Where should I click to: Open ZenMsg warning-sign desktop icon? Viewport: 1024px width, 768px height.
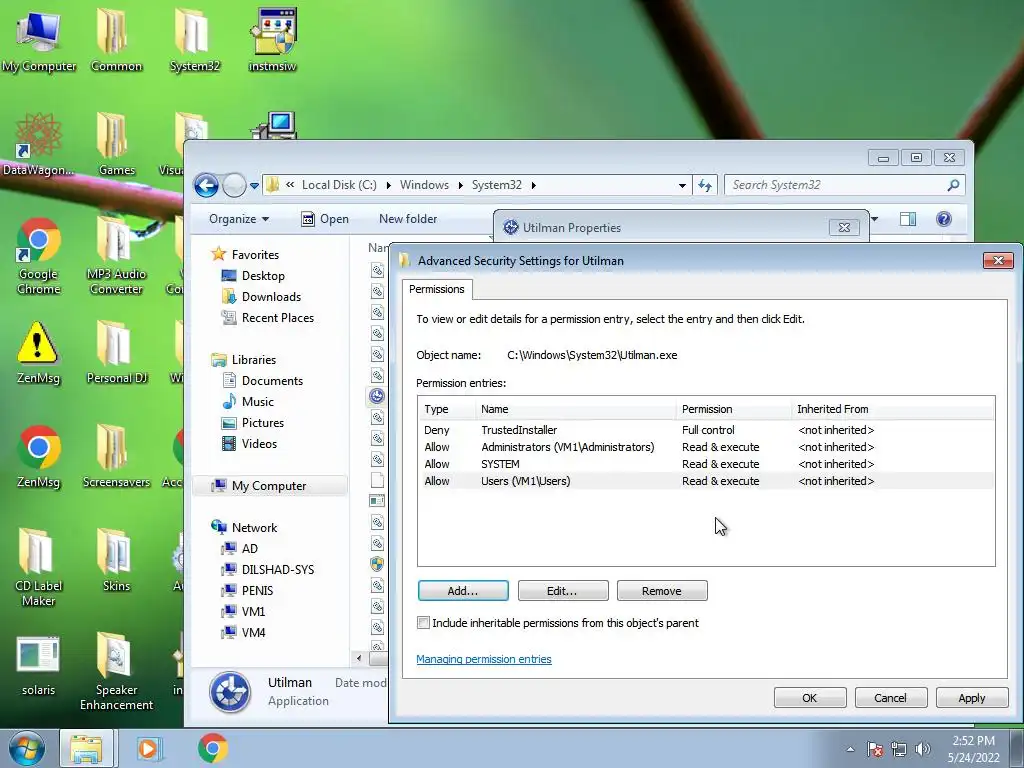click(x=39, y=353)
